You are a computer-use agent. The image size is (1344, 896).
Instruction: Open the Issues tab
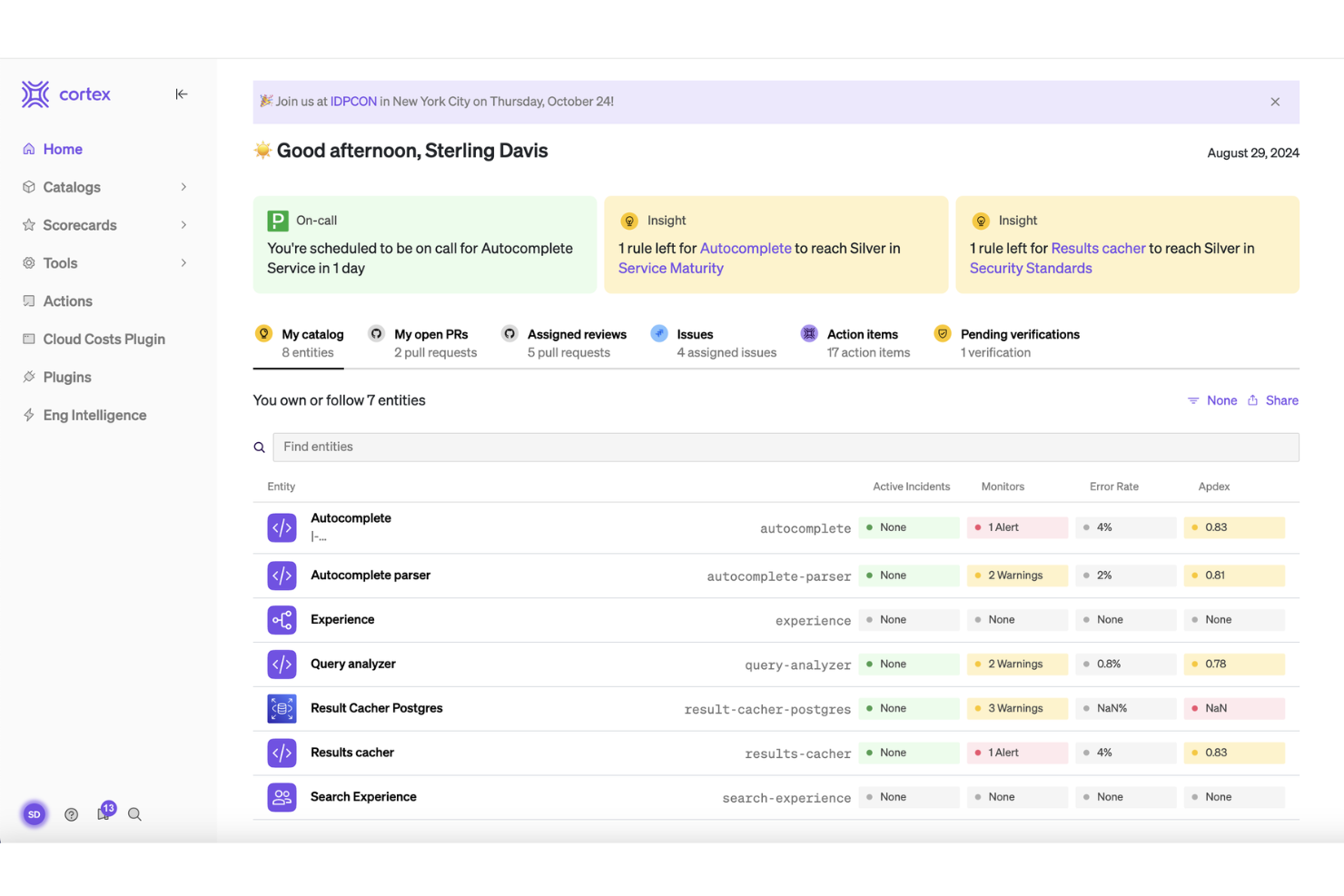click(714, 343)
